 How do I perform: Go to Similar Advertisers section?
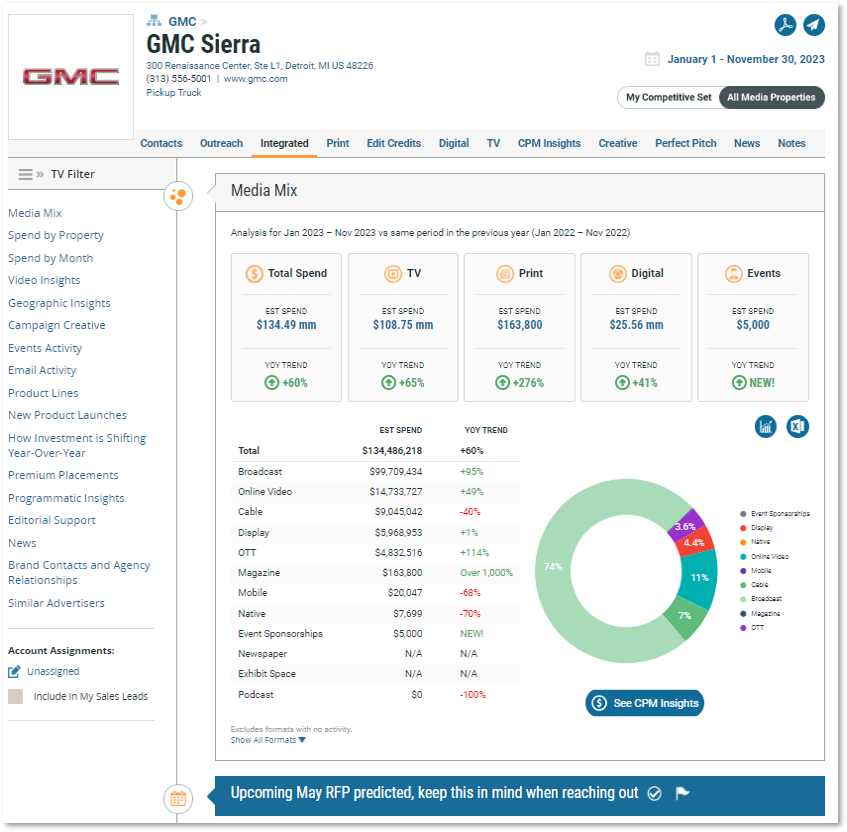56,603
